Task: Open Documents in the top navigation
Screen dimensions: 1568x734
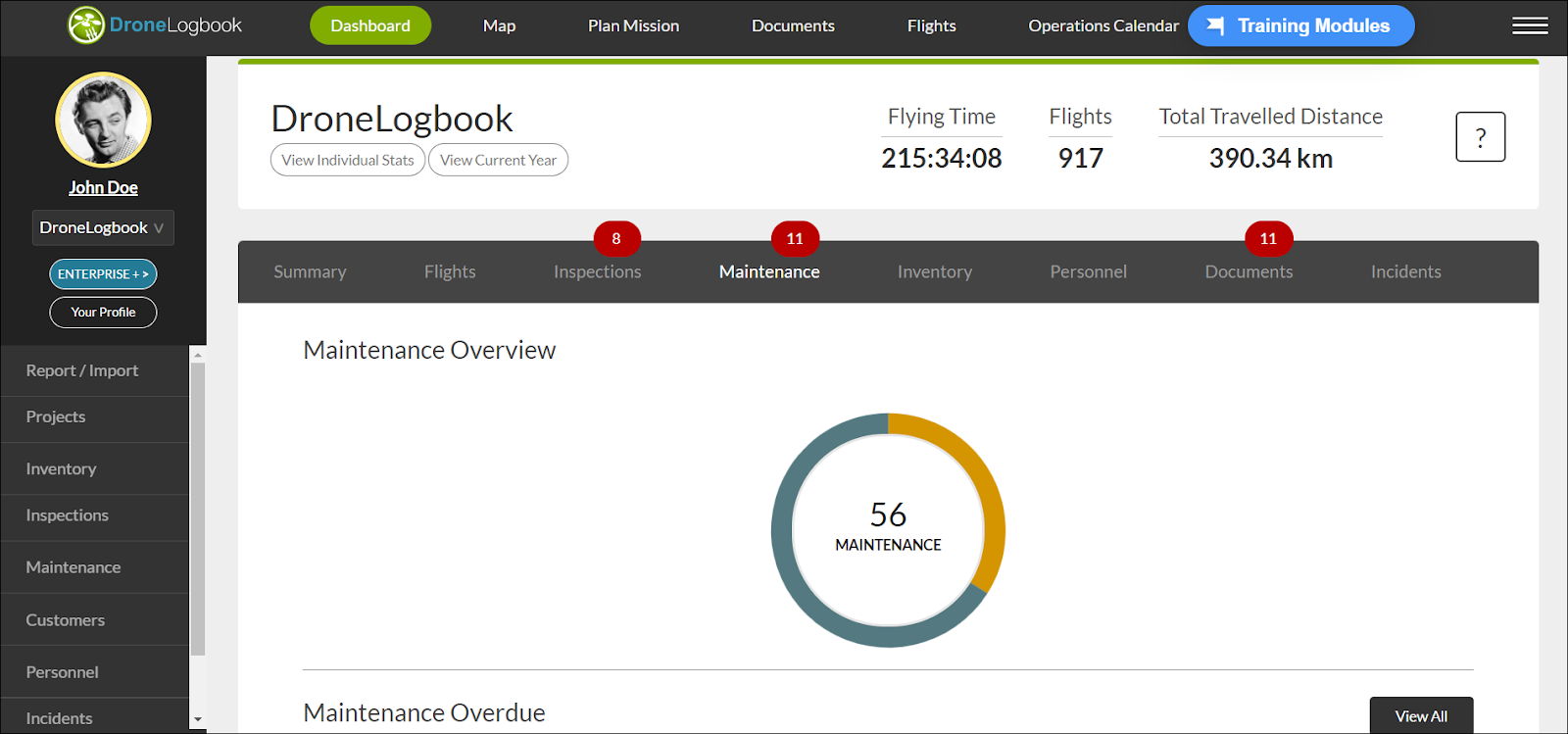Action: click(793, 25)
